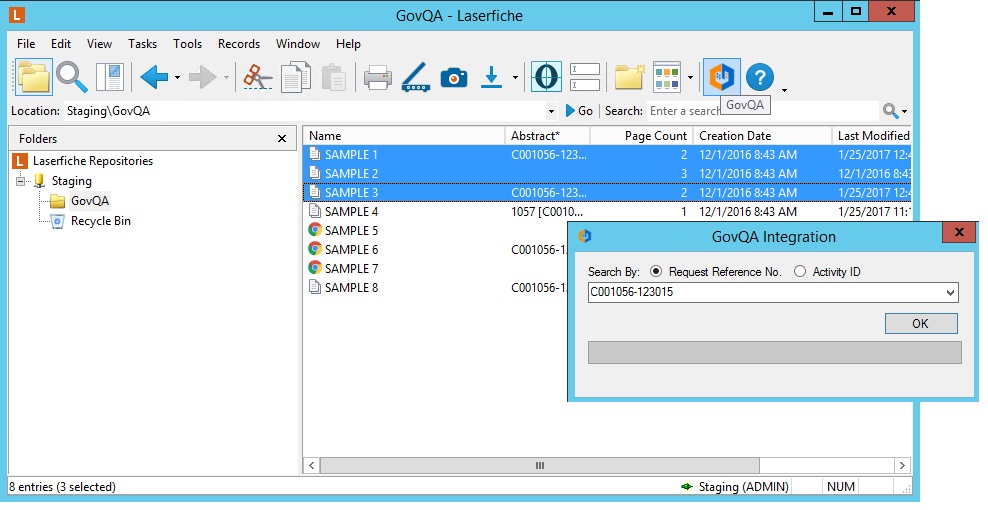Open toolbar overflow options arrow
Image resolution: width=988 pixels, height=510 pixels.
(784, 90)
